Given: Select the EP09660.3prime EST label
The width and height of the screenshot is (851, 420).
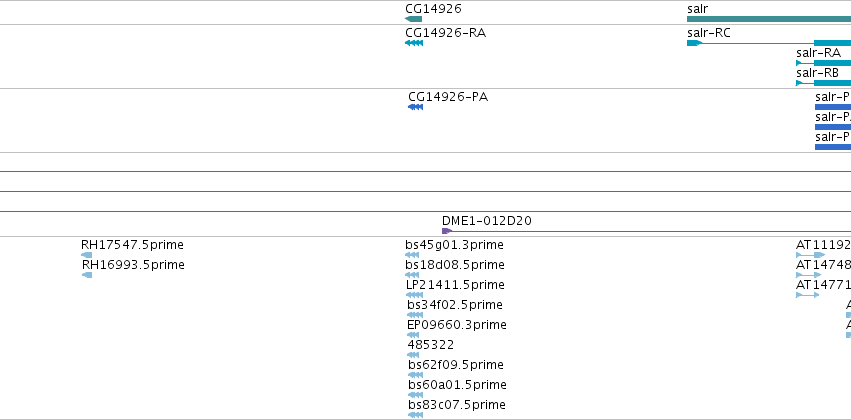Looking at the screenshot, I should pyautogui.click(x=457, y=325).
